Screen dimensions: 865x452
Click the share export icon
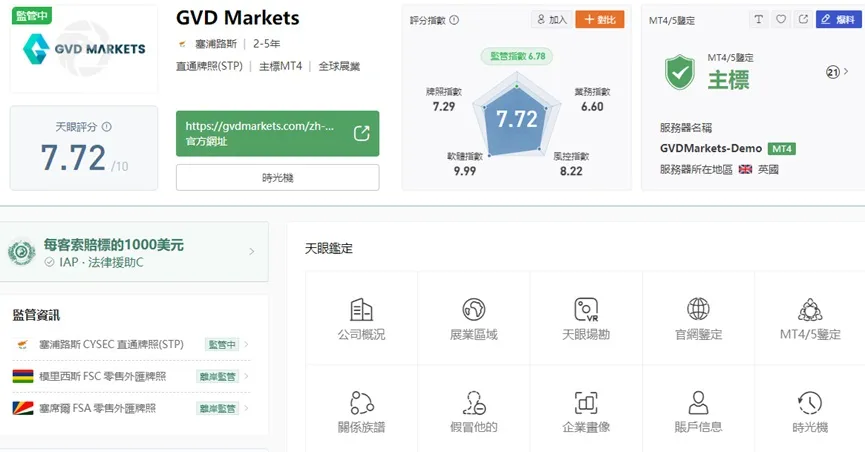click(x=803, y=19)
